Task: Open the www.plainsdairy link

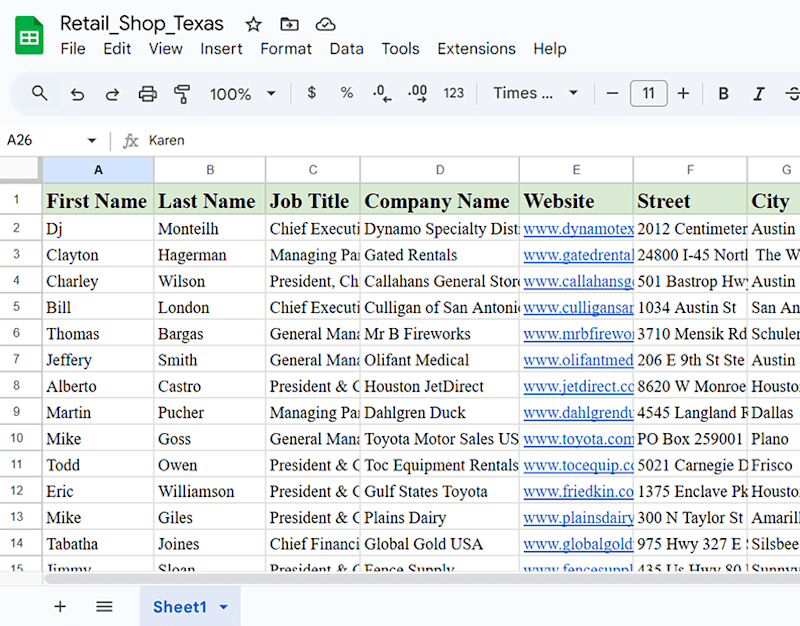Action: point(578,518)
